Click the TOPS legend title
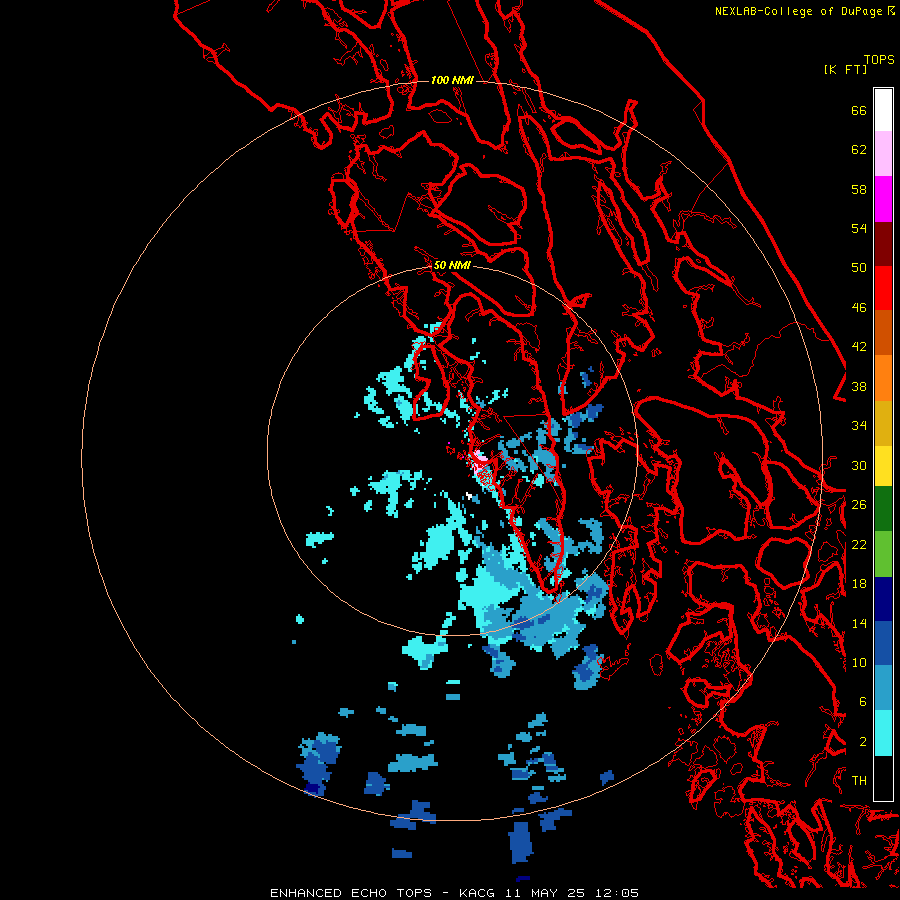The height and width of the screenshot is (900, 900). click(879, 59)
